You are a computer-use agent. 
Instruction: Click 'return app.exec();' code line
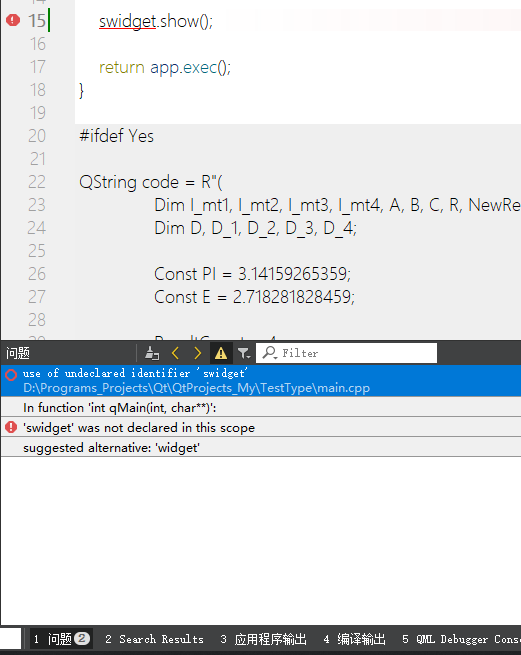[165, 67]
